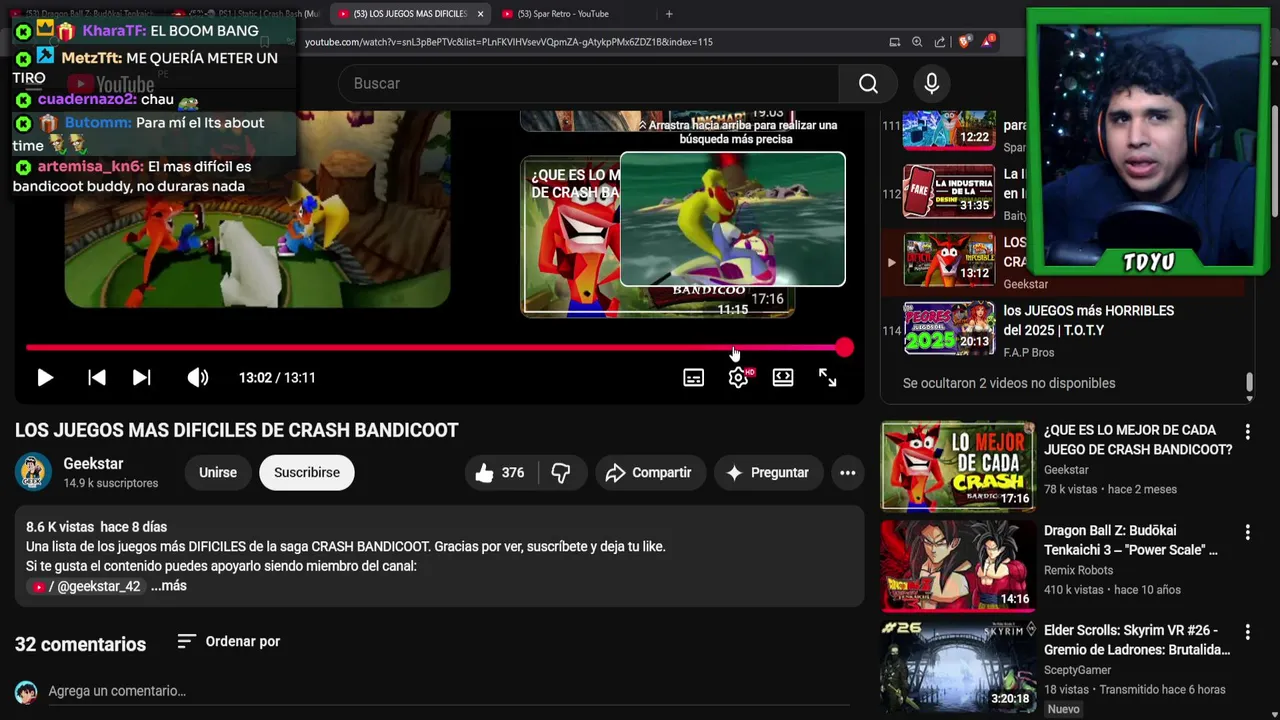Screen dimensions: 1280x720
Task: Click user avatar beside comment box
Action: click(26, 692)
